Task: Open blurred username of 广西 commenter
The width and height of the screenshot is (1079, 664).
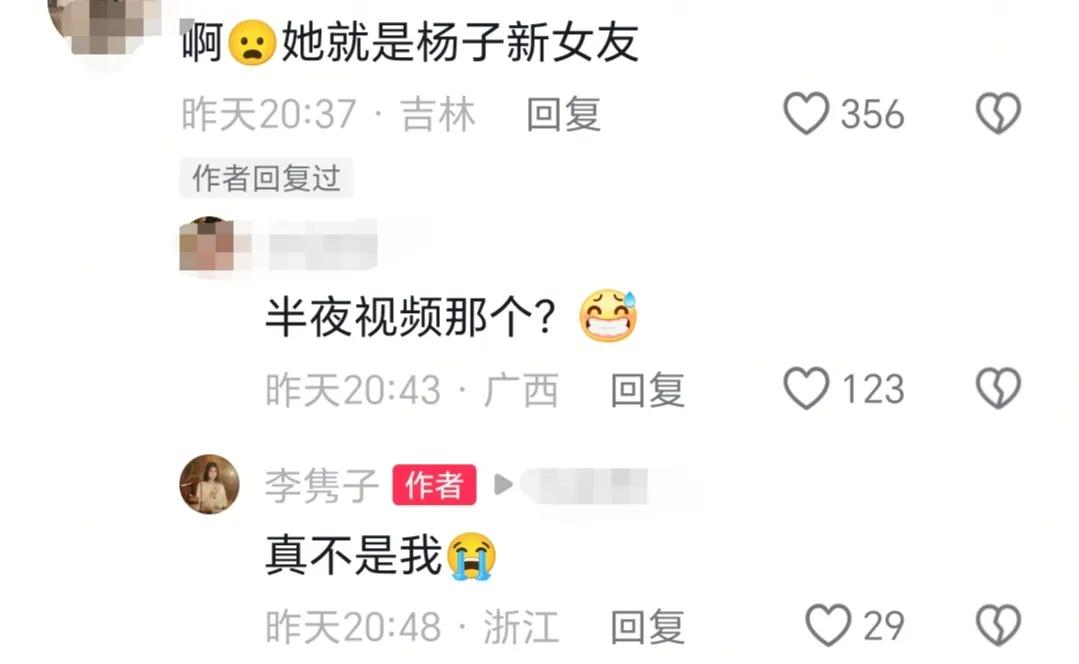Action: (x=322, y=244)
